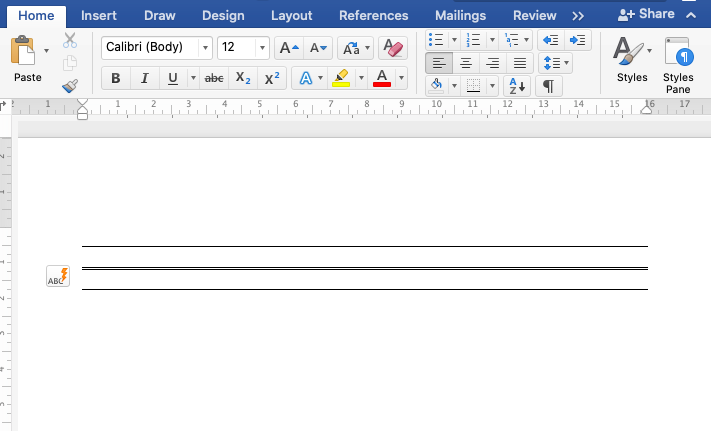The image size is (711, 431).
Task: Increase font size with grow icon
Action: (289, 48)
